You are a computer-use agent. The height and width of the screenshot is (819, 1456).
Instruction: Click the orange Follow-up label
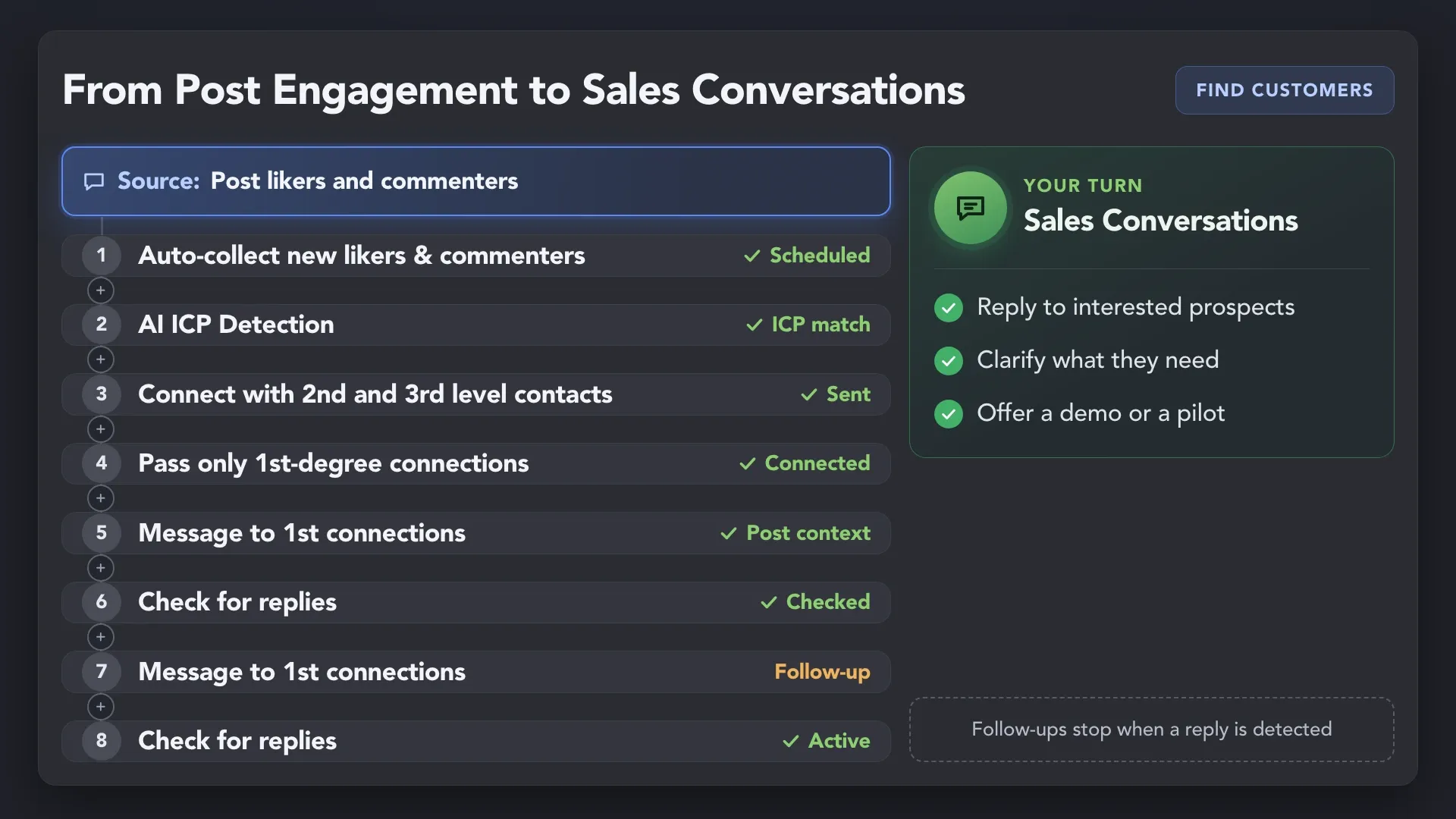coord(822,672)
